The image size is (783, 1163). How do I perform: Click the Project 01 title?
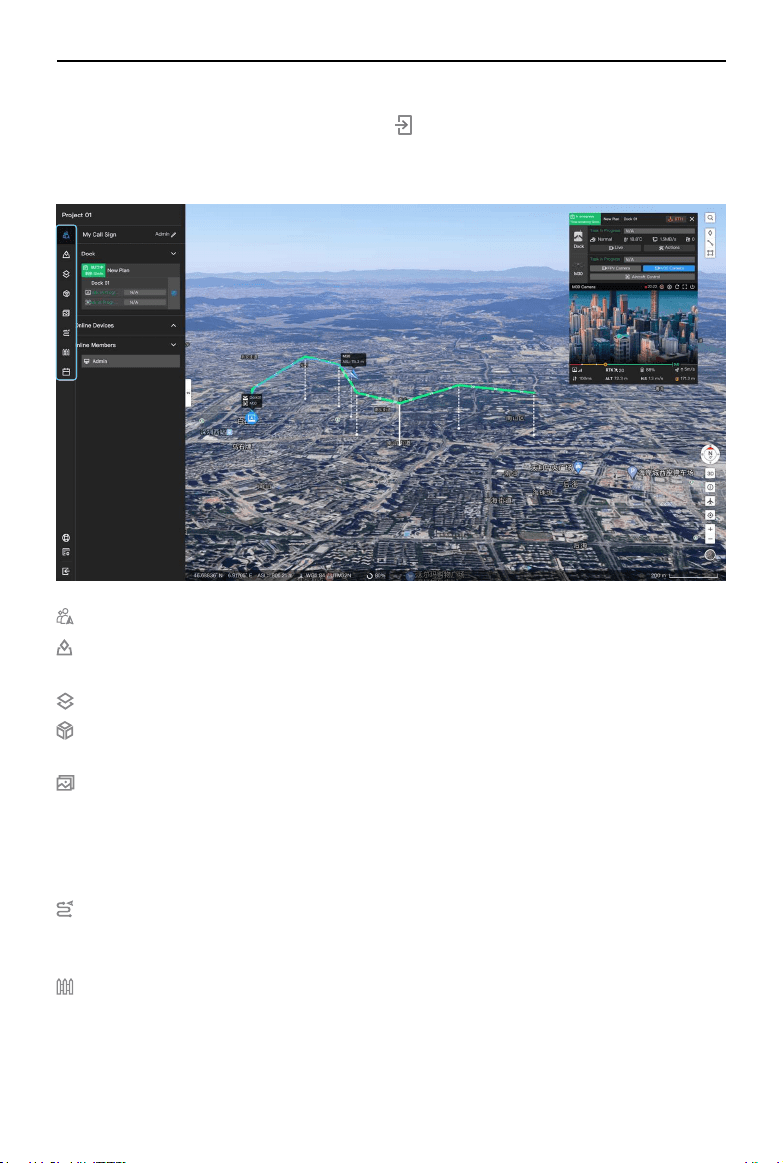pos(76,215)
